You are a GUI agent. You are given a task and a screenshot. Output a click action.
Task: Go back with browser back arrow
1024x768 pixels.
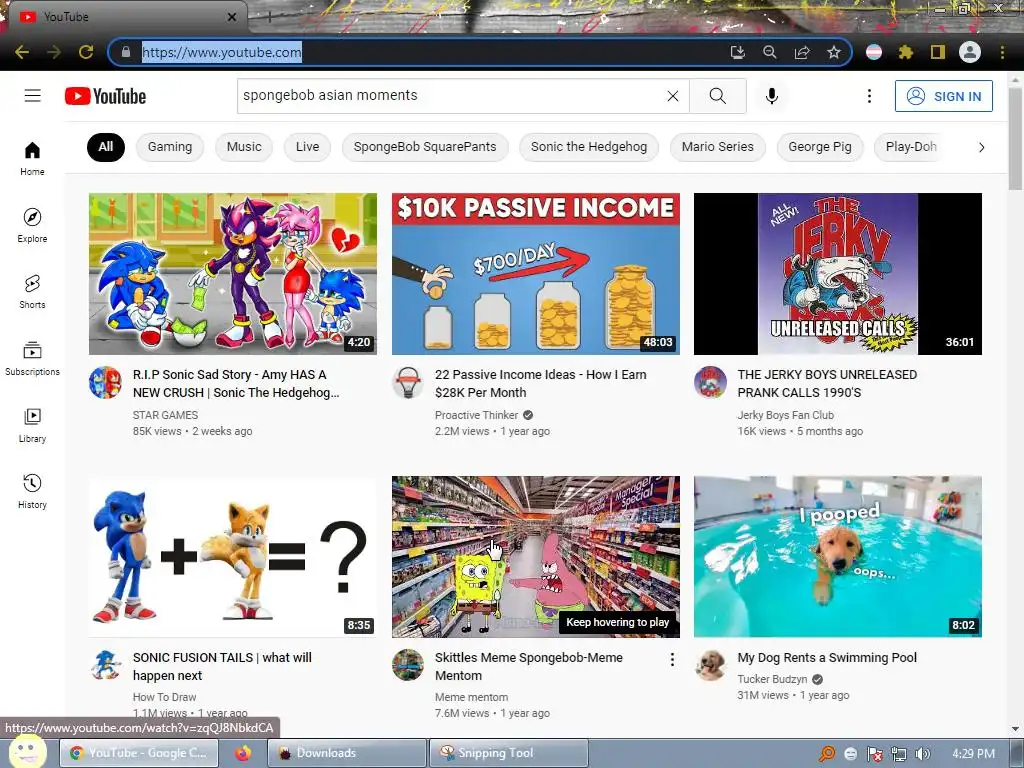point(22,52)
